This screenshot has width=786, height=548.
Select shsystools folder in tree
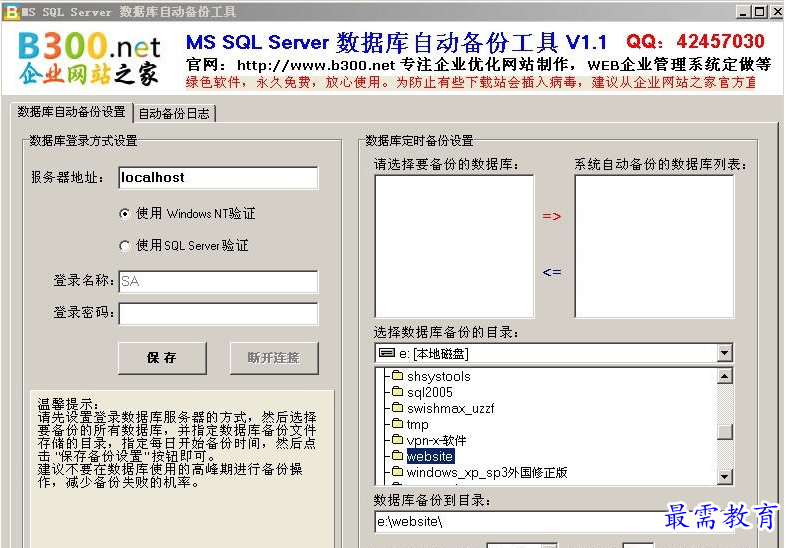[439, 376]
